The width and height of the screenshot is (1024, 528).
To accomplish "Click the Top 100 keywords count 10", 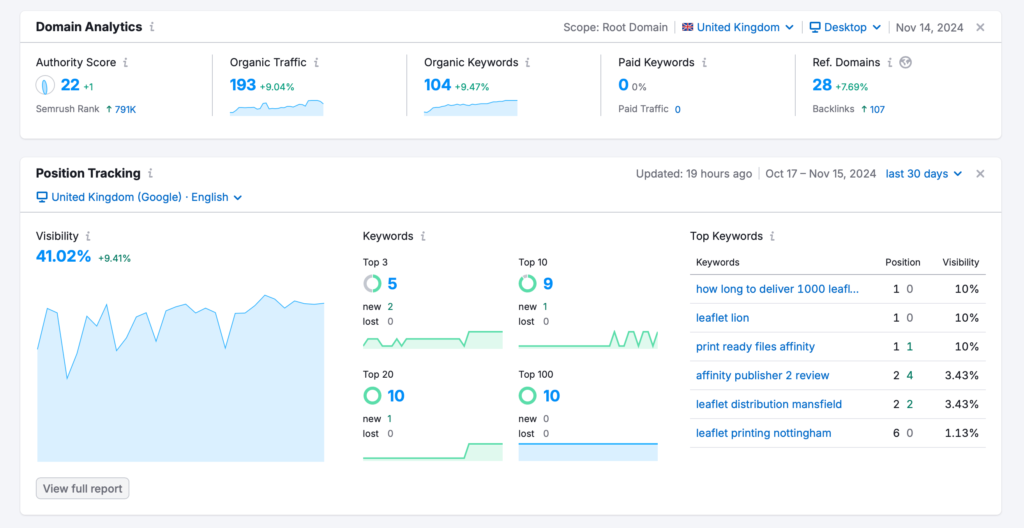I will (551, 396).
